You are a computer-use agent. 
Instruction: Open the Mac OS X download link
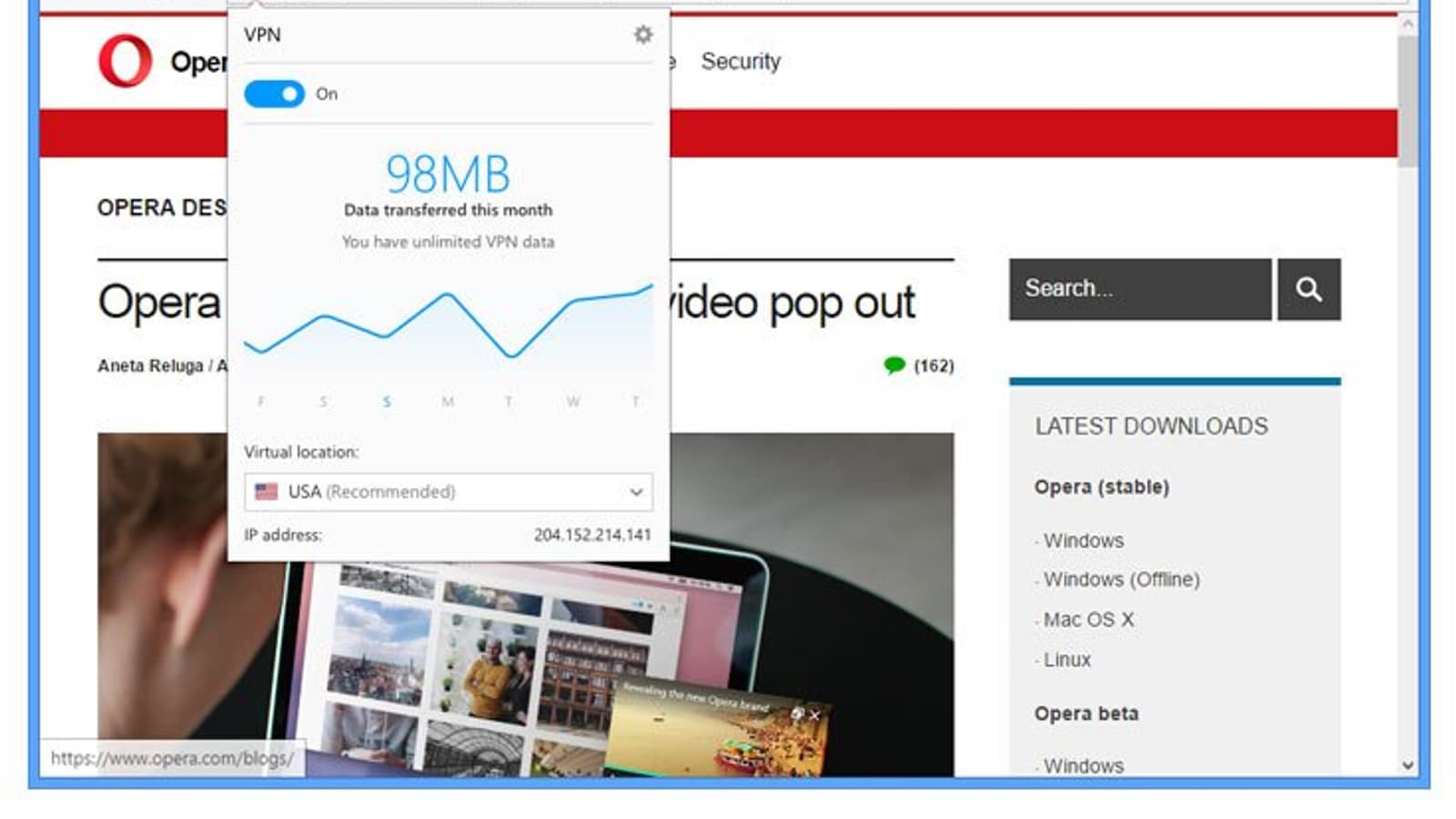[1088, 620]
